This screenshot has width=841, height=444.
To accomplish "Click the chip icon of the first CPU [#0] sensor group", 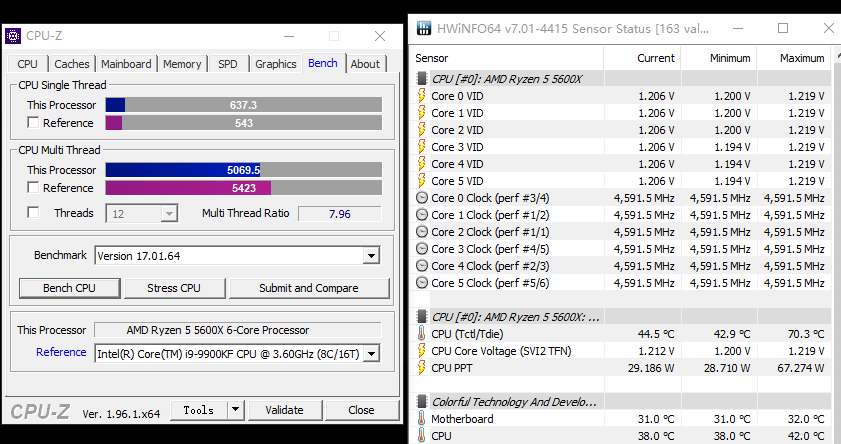I will 422,79.
